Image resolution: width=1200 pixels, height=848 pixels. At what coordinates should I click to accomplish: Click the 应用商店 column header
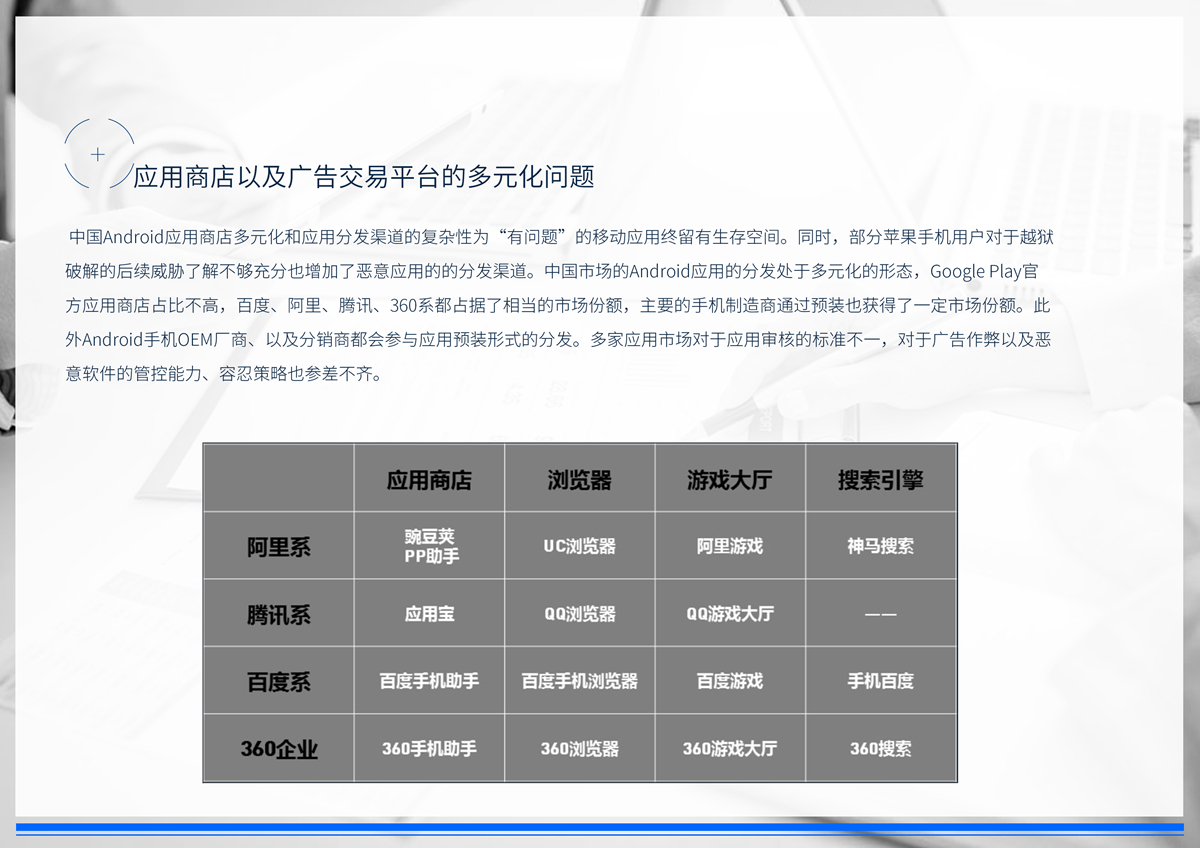coord(429,479)
